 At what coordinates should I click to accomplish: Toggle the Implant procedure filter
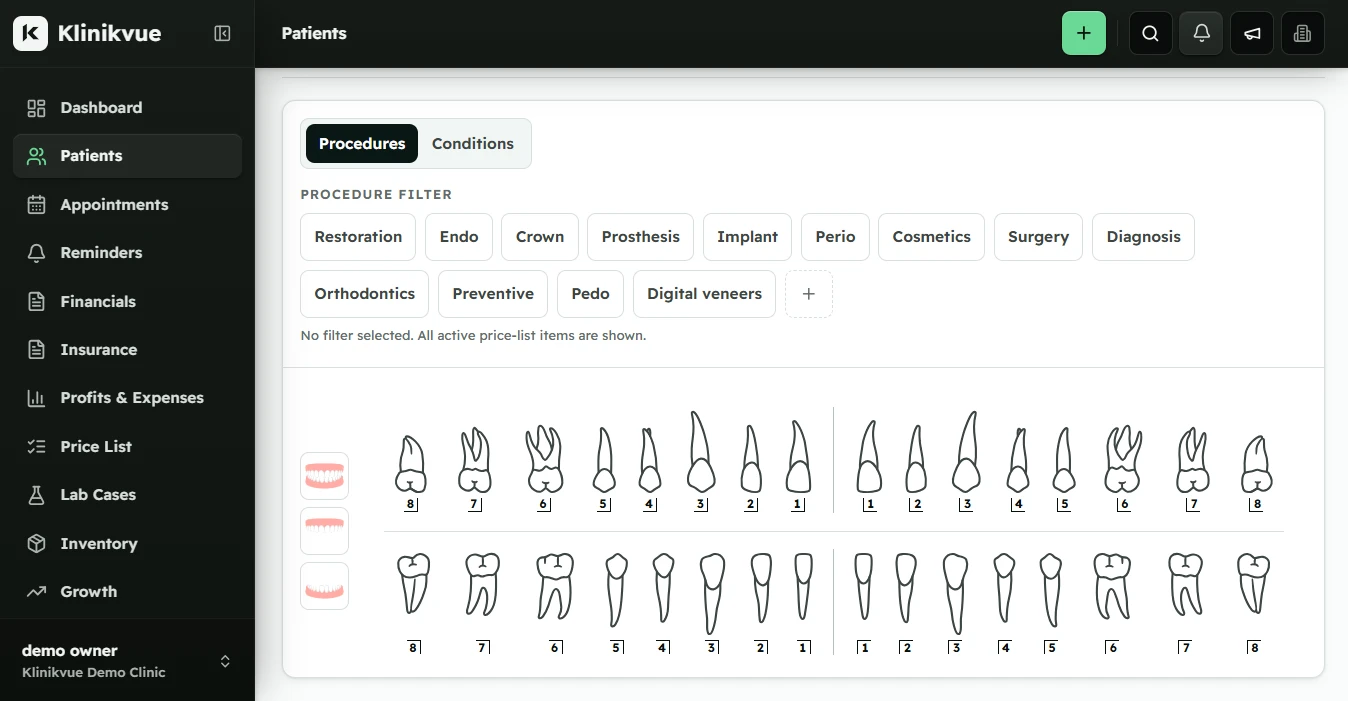[x=748, y=237]
